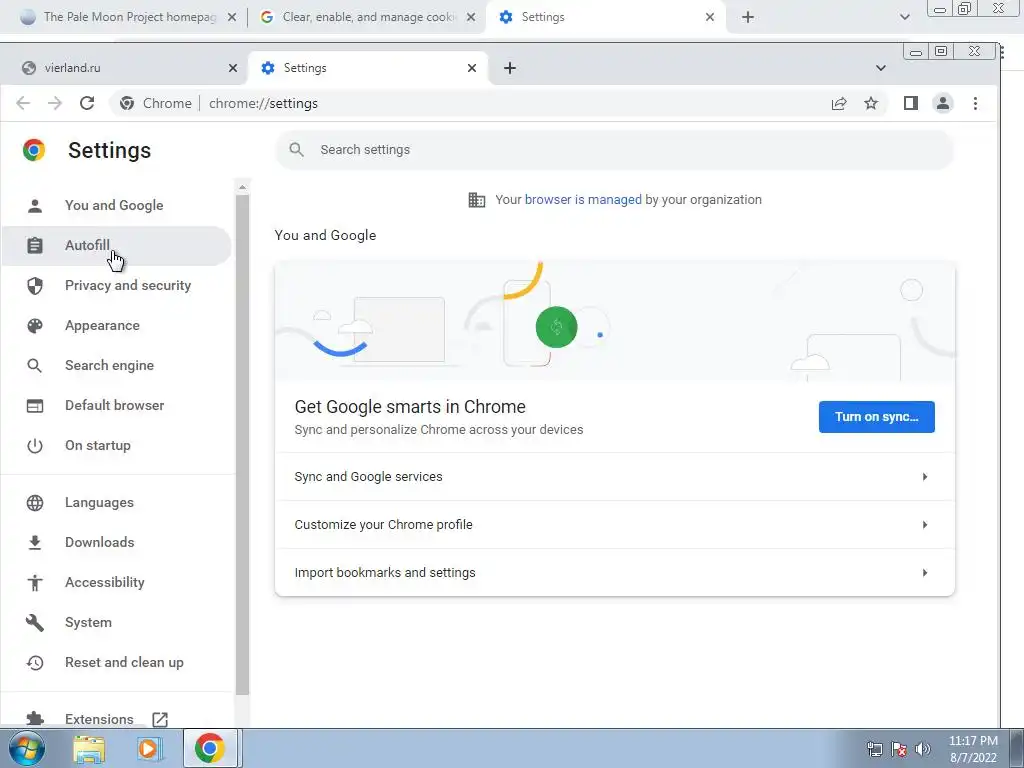
Task: Click Show desktop button at taskbar edge
Action: tap(1017, 748)
